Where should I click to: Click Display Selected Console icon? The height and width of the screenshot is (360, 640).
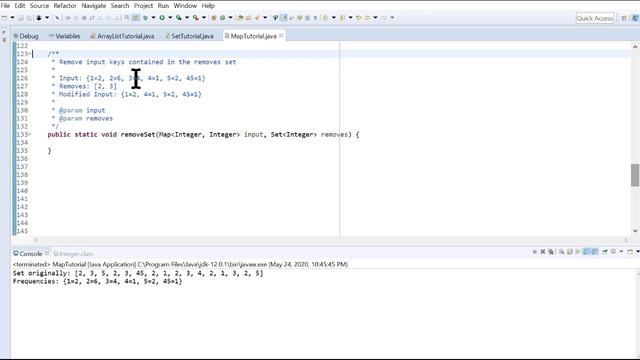click(613, 252)
